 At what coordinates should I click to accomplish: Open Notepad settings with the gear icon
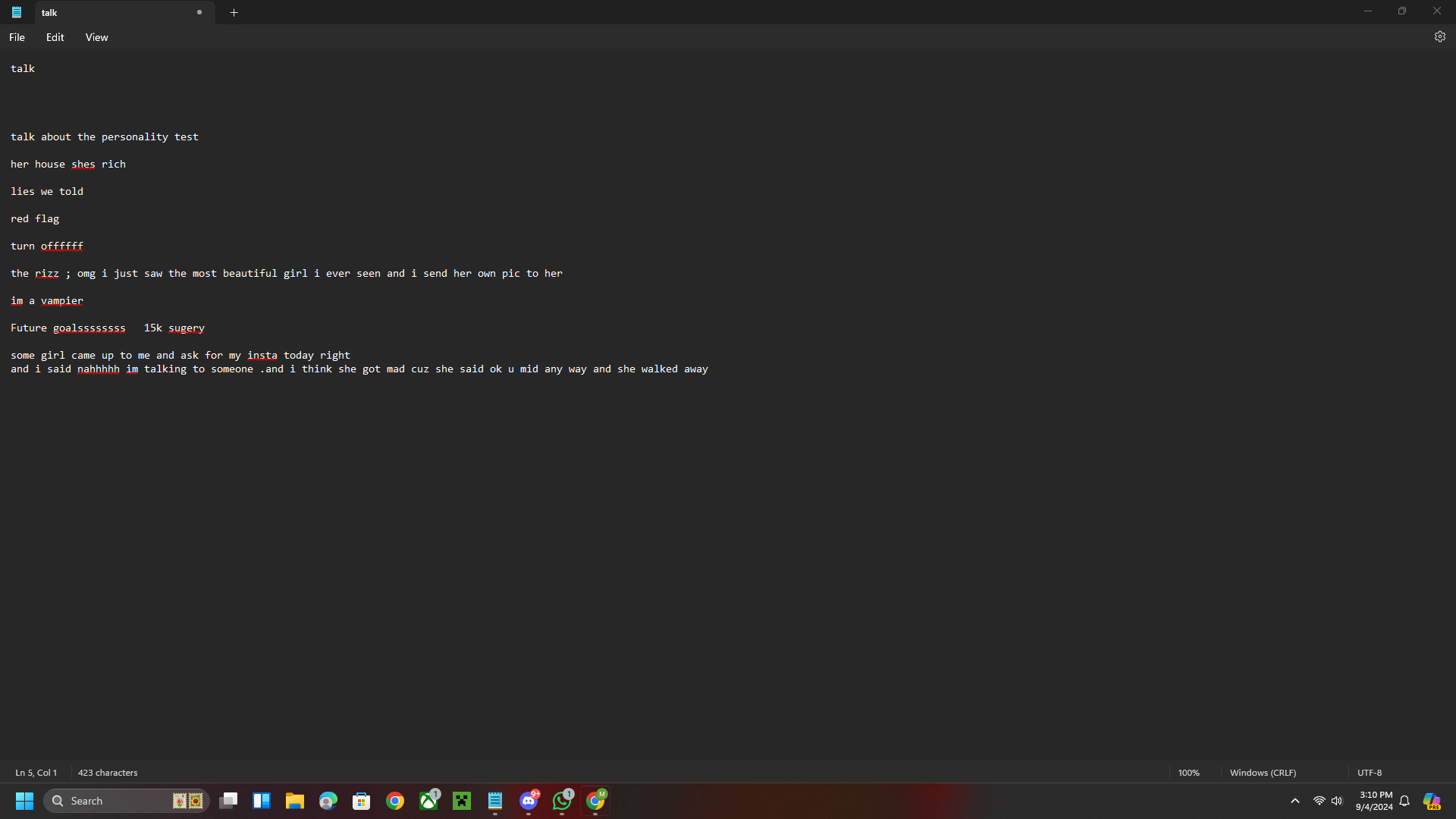[x=1440, y=36]
